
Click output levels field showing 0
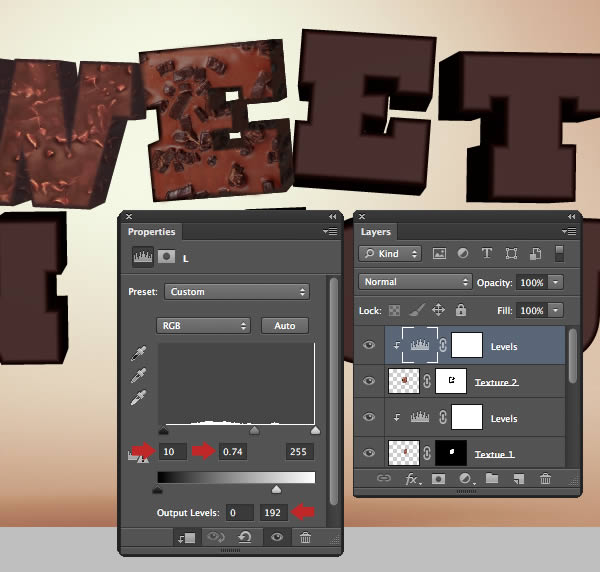[240, 512]
